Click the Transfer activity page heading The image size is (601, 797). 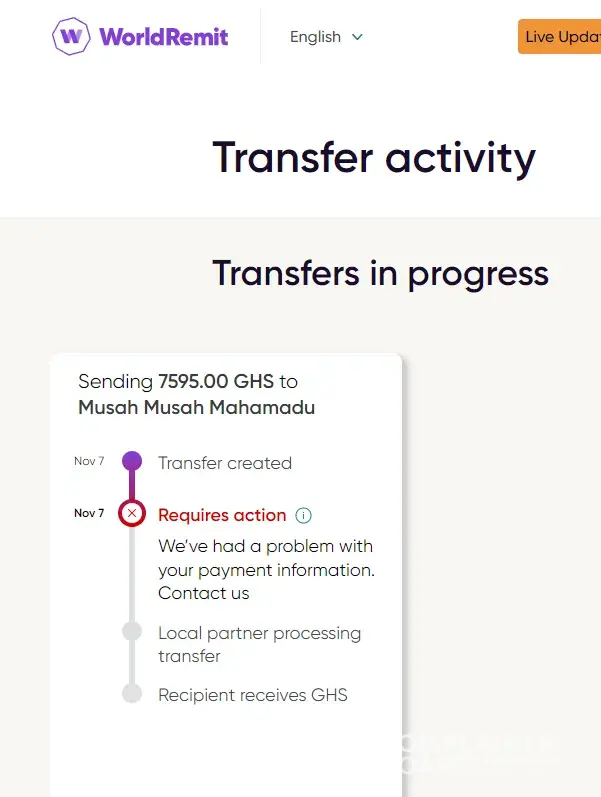(x=374, y=158)
